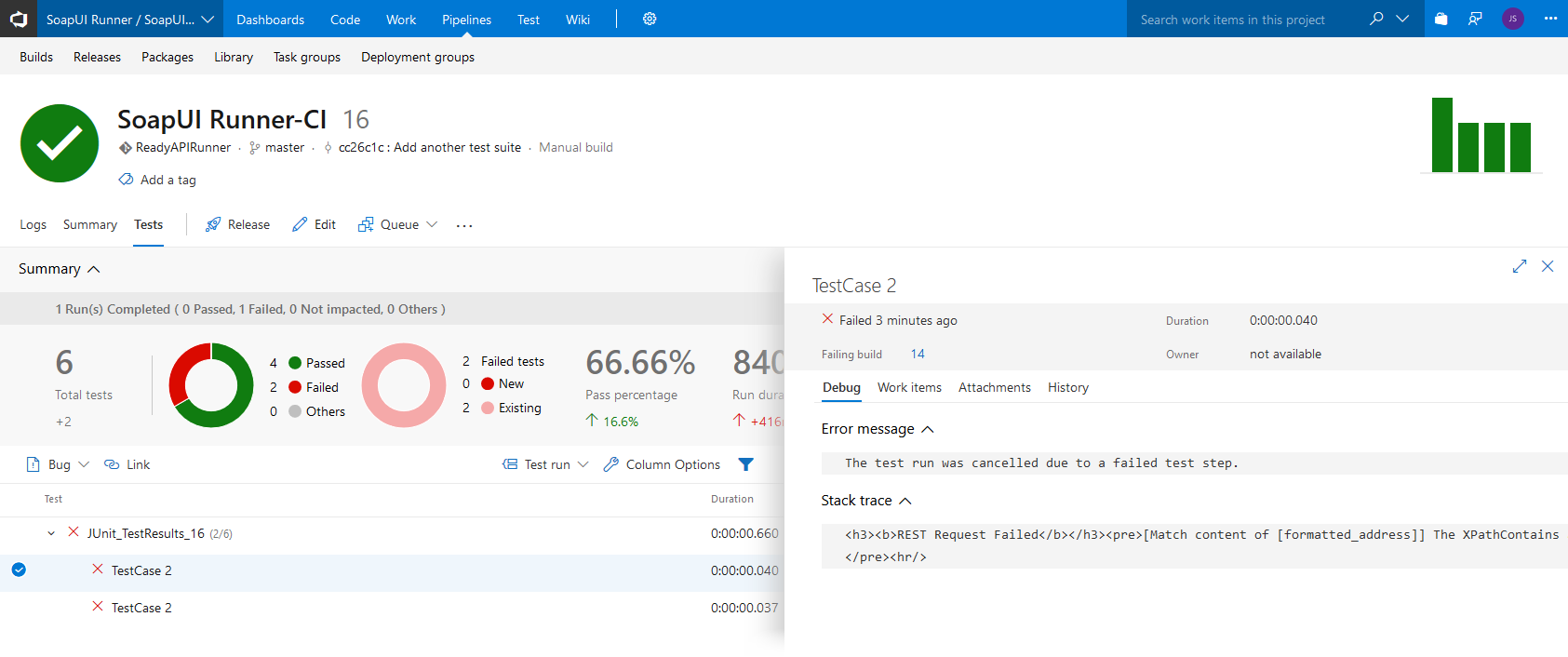This screenshot has width=1568, height=657.
Task: Uncheck the selected TestCase 2 row checkmark
Action: pyautogui.click(x=19, y=570)
